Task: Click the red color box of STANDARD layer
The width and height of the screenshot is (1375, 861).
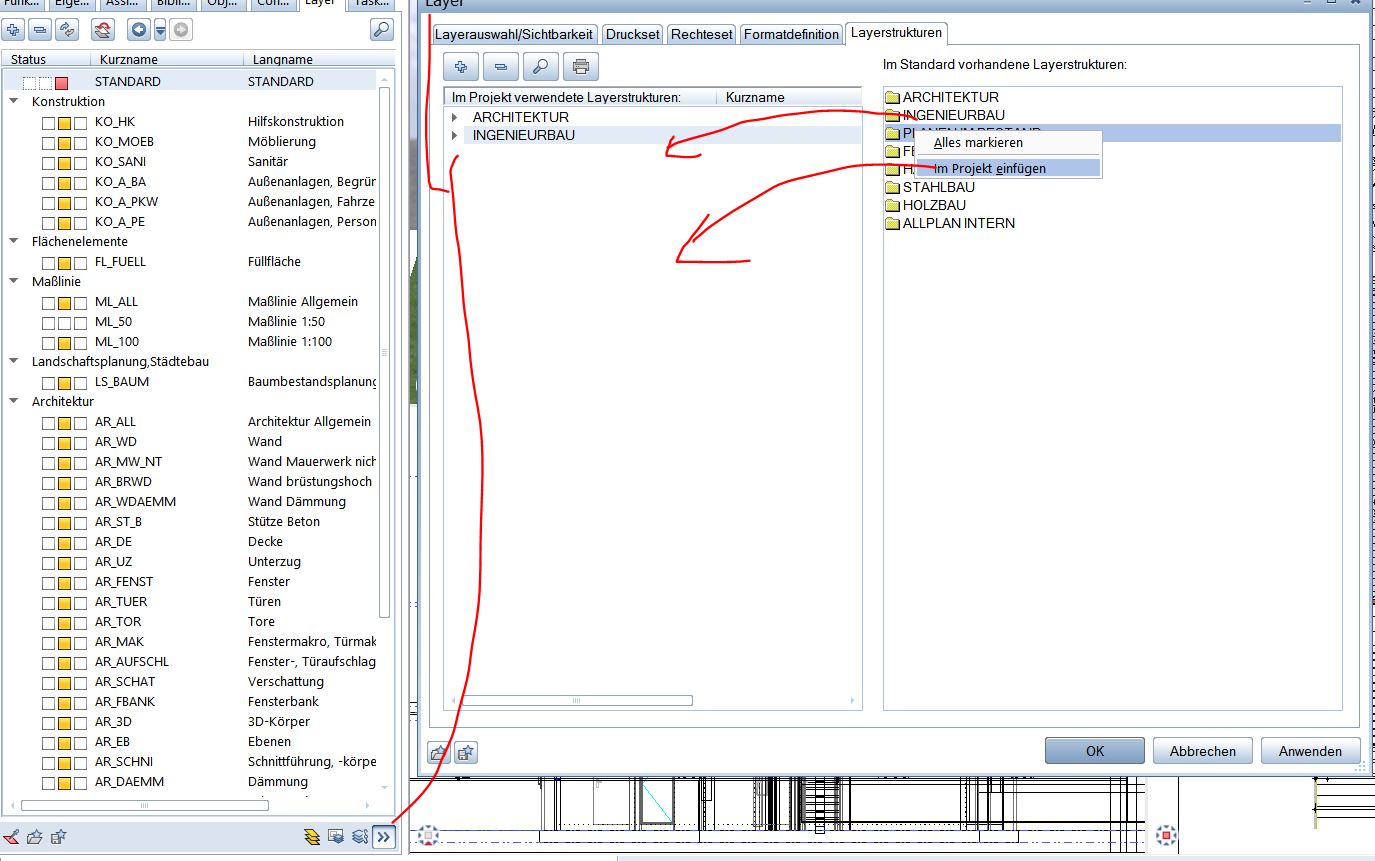Action: point(62,82)
